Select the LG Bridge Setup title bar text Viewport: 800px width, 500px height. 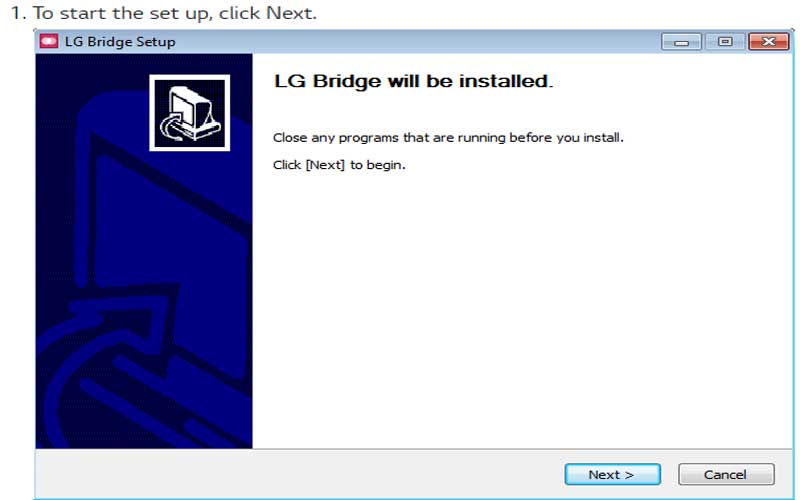[x=120, y=41]
